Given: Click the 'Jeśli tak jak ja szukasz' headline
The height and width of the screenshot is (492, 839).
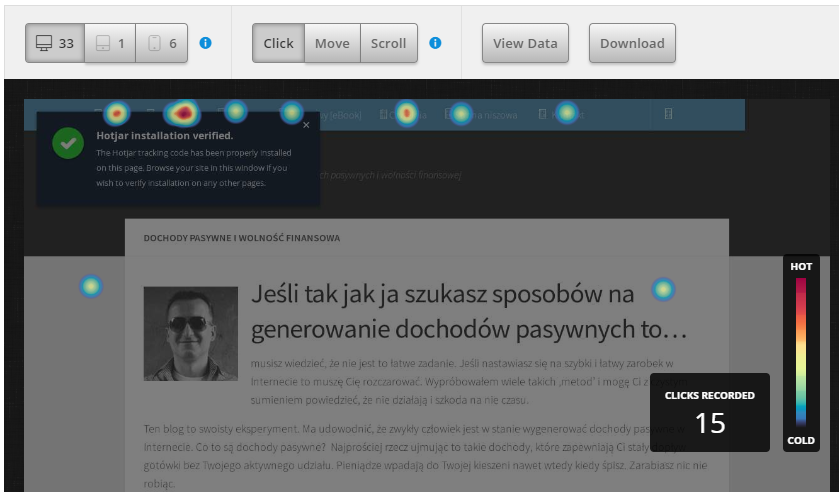Looking at the screenshot, I should [x=469, y=311].
